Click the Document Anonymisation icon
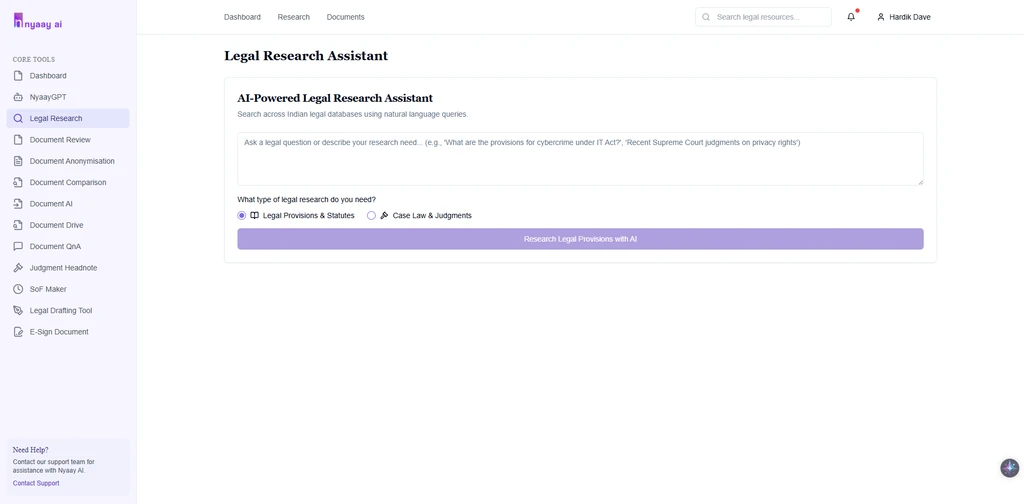The image size is (1024, 504). click(18, 161)
